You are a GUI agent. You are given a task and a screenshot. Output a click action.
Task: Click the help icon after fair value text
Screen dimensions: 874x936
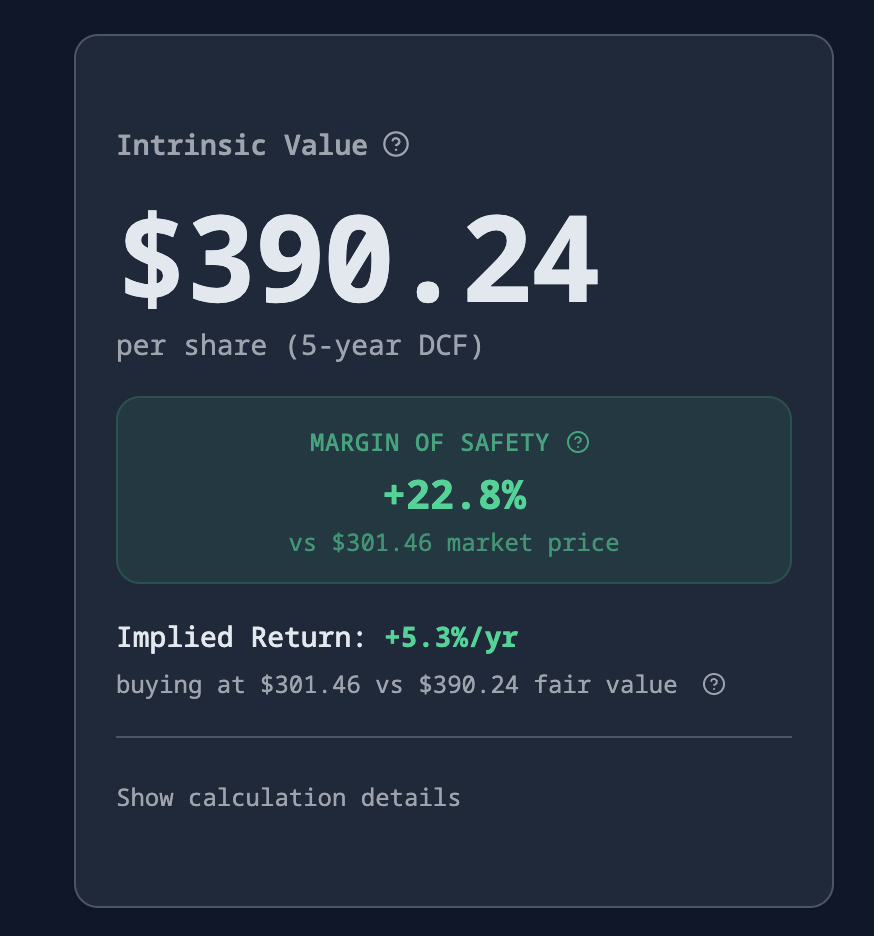(x=714, y=685)
